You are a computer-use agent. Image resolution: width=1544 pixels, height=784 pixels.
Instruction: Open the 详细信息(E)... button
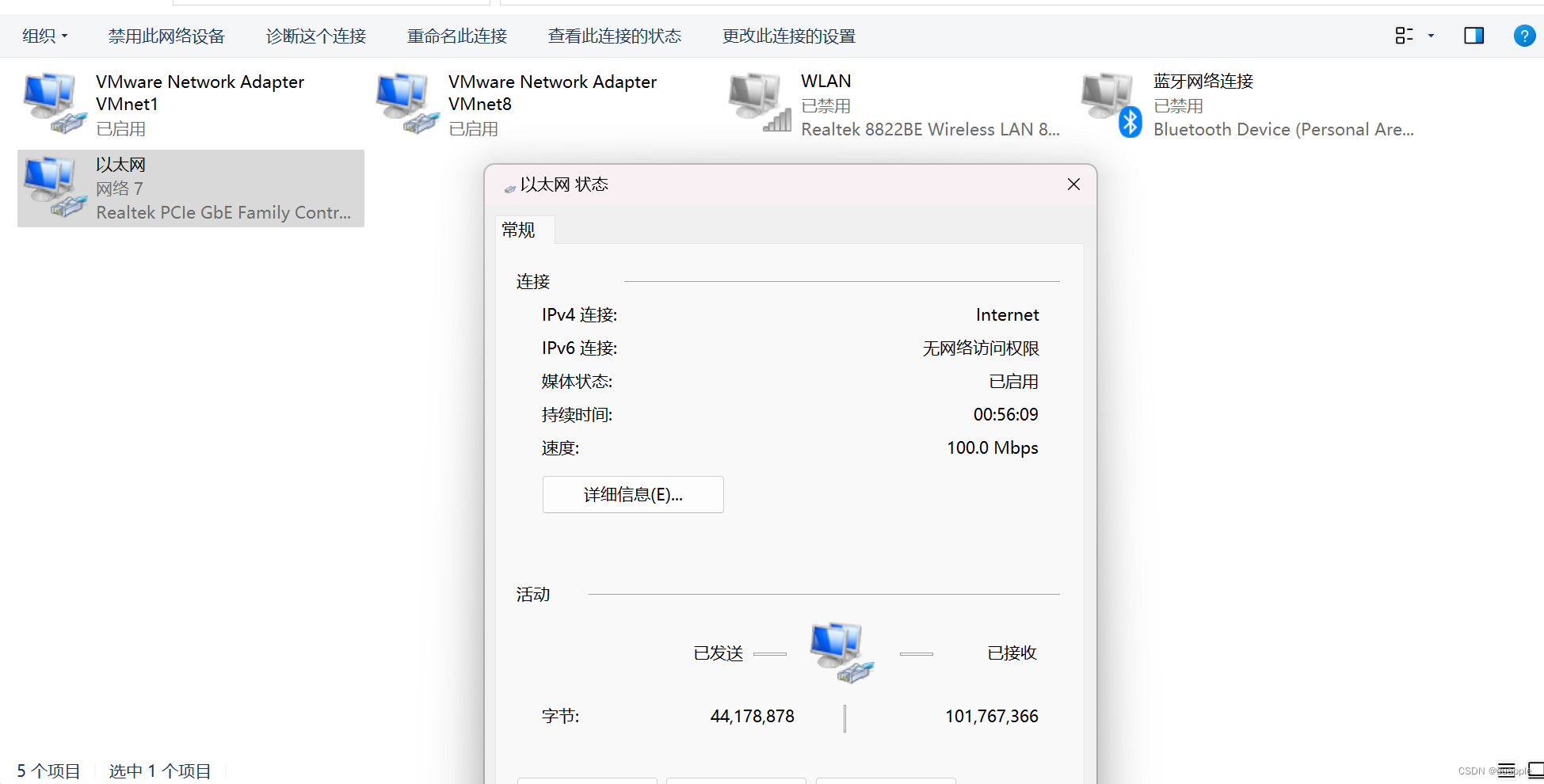[x=633, y=494]
